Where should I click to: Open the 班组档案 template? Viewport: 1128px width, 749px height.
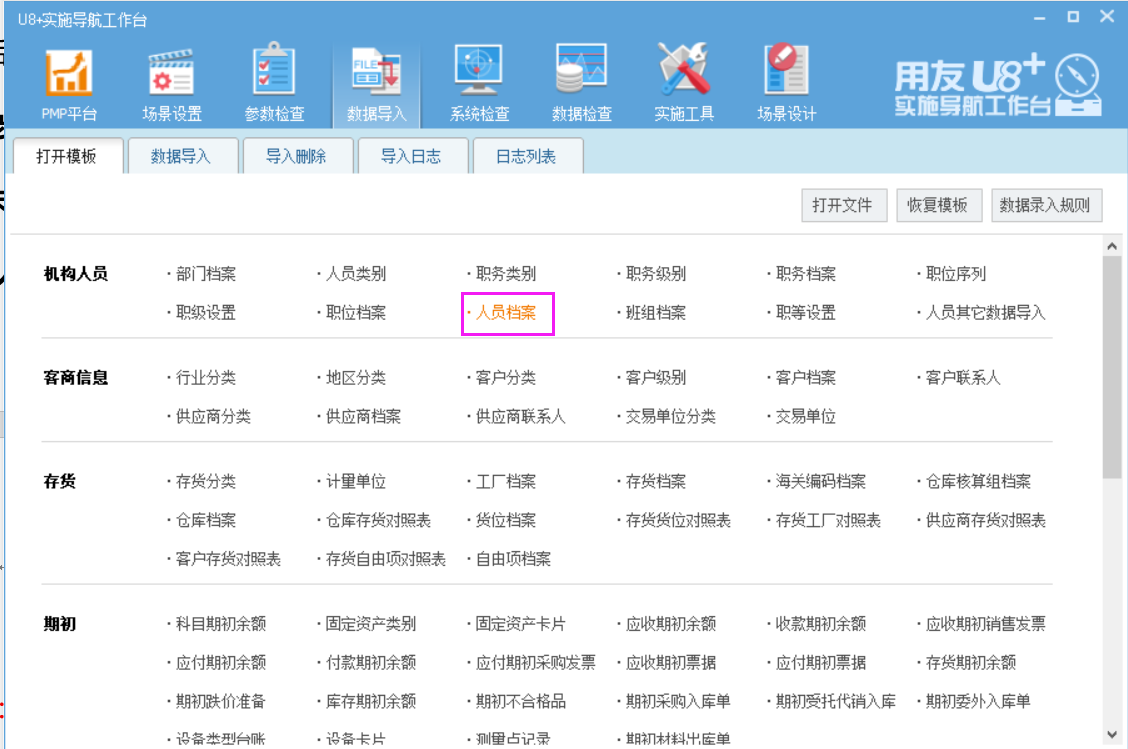tap(656, 313)
